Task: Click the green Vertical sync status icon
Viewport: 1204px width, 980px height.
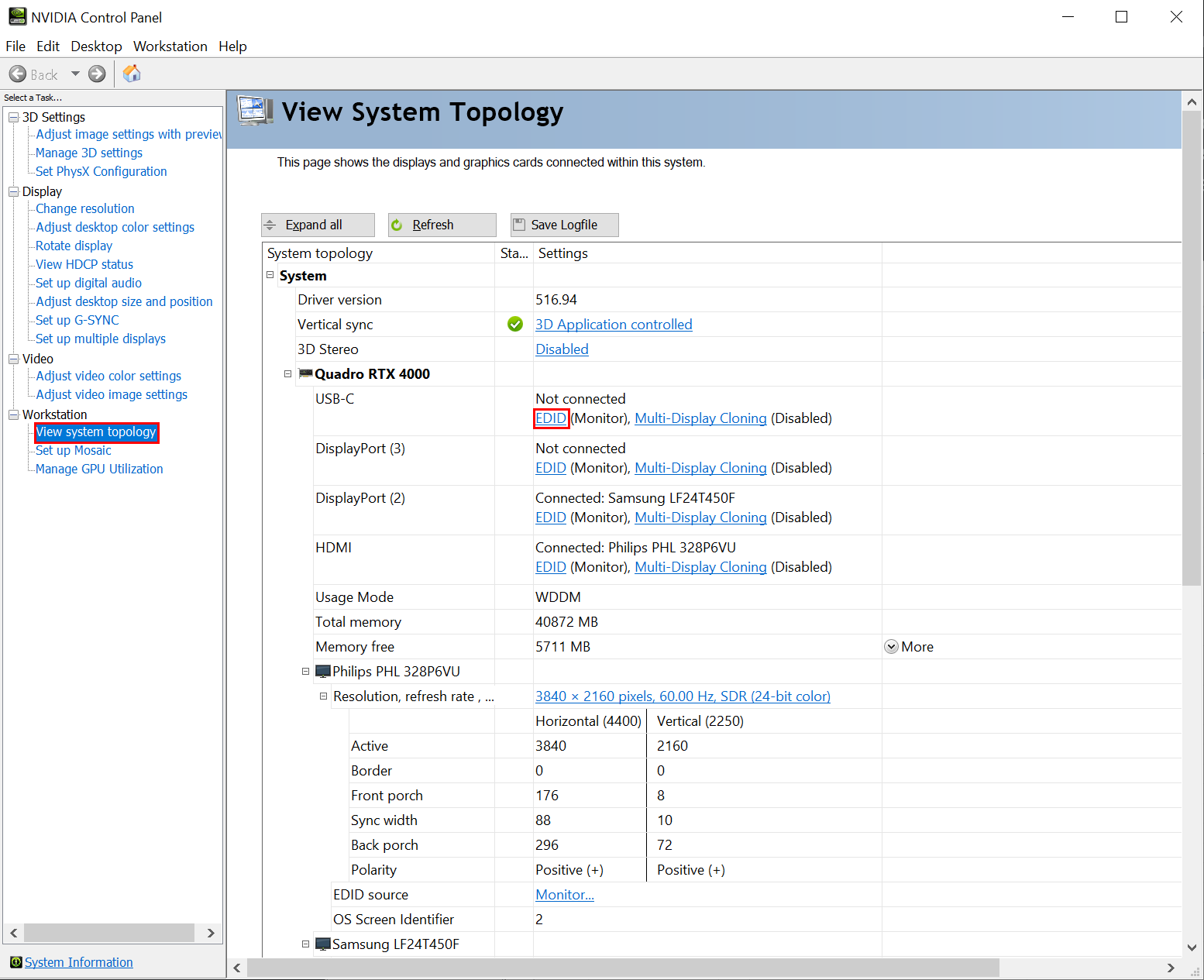Action: [x=515, y=325]
